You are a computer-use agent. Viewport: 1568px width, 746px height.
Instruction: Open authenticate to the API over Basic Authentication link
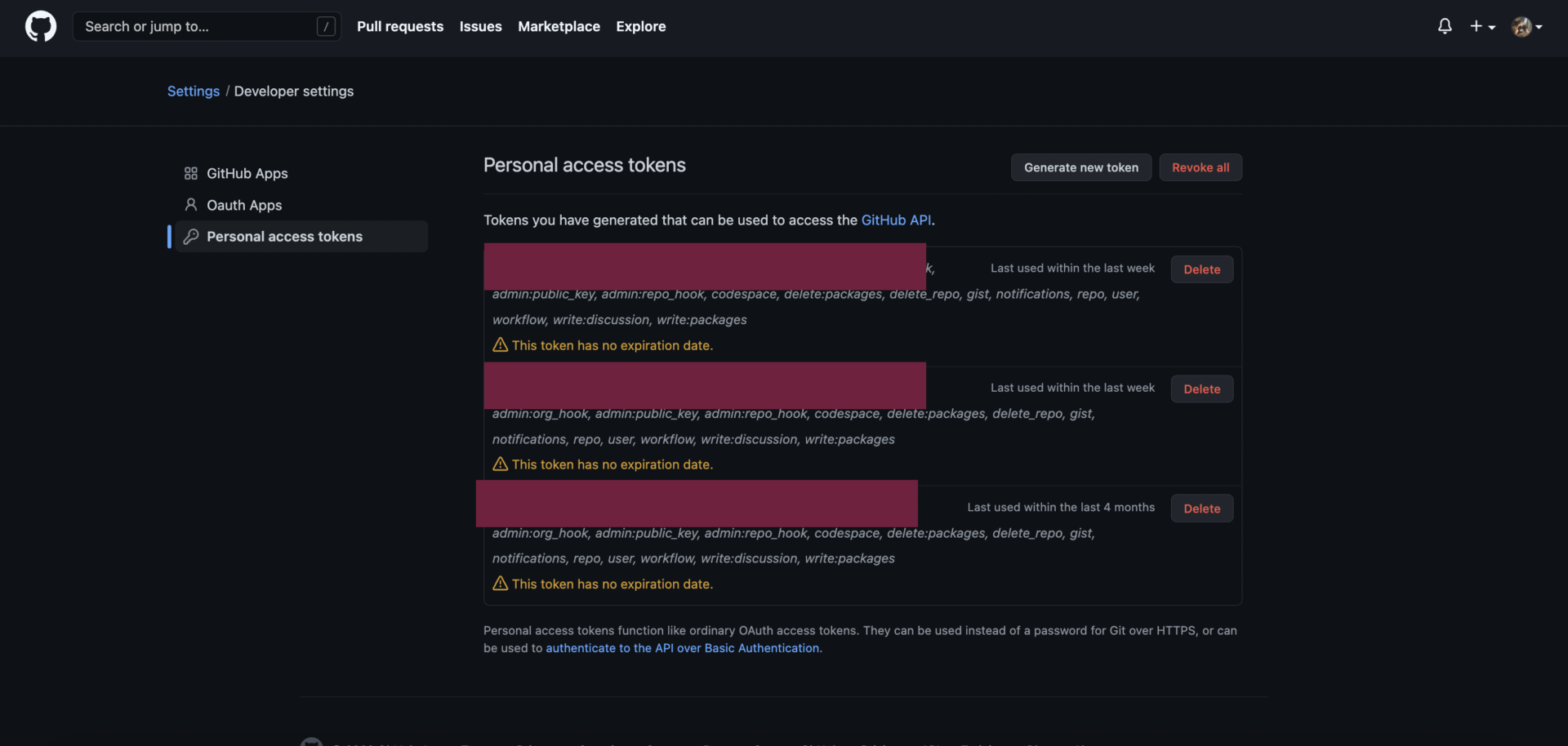coord(683,648)
